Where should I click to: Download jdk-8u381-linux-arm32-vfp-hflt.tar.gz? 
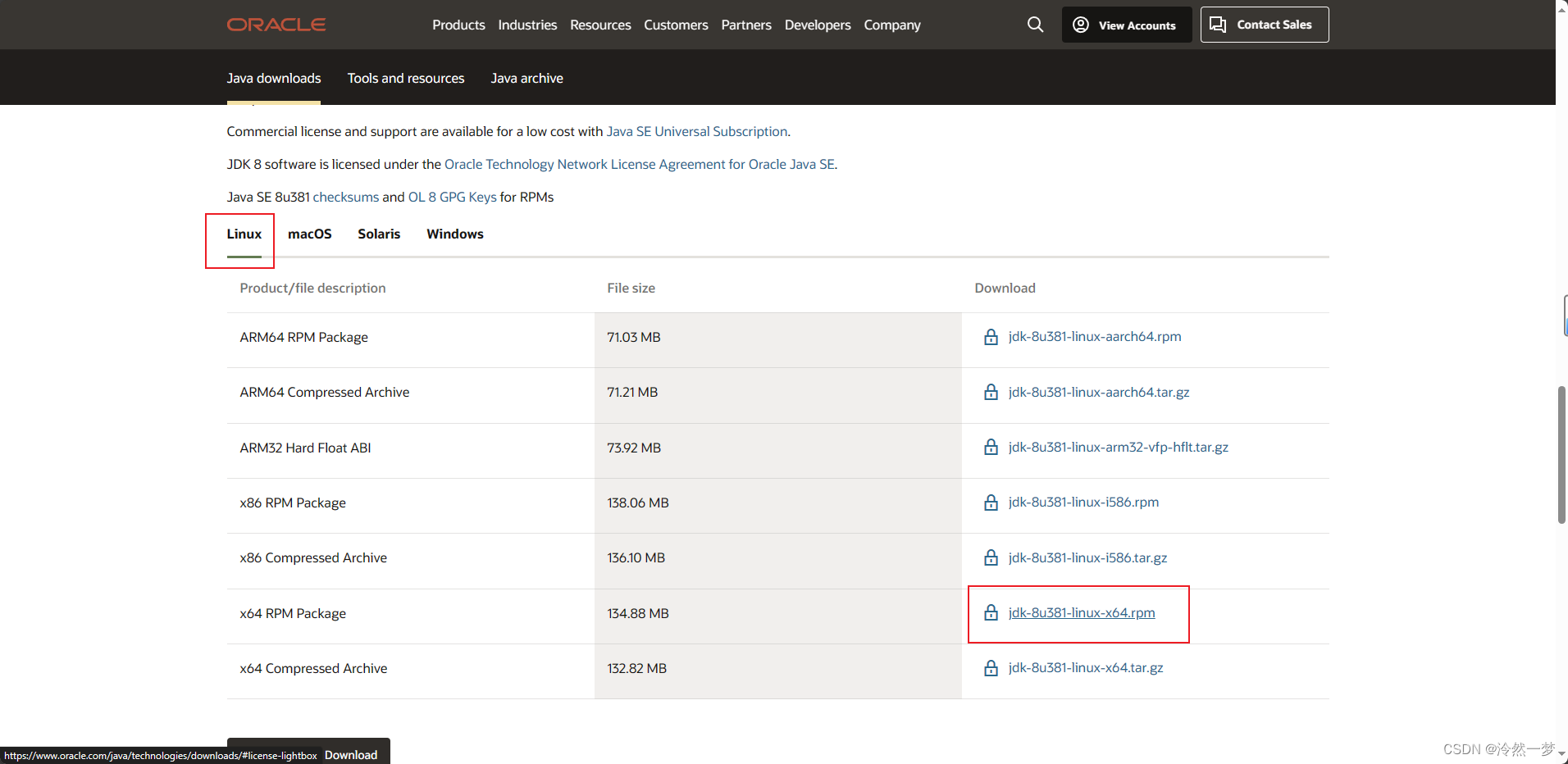1119,447
